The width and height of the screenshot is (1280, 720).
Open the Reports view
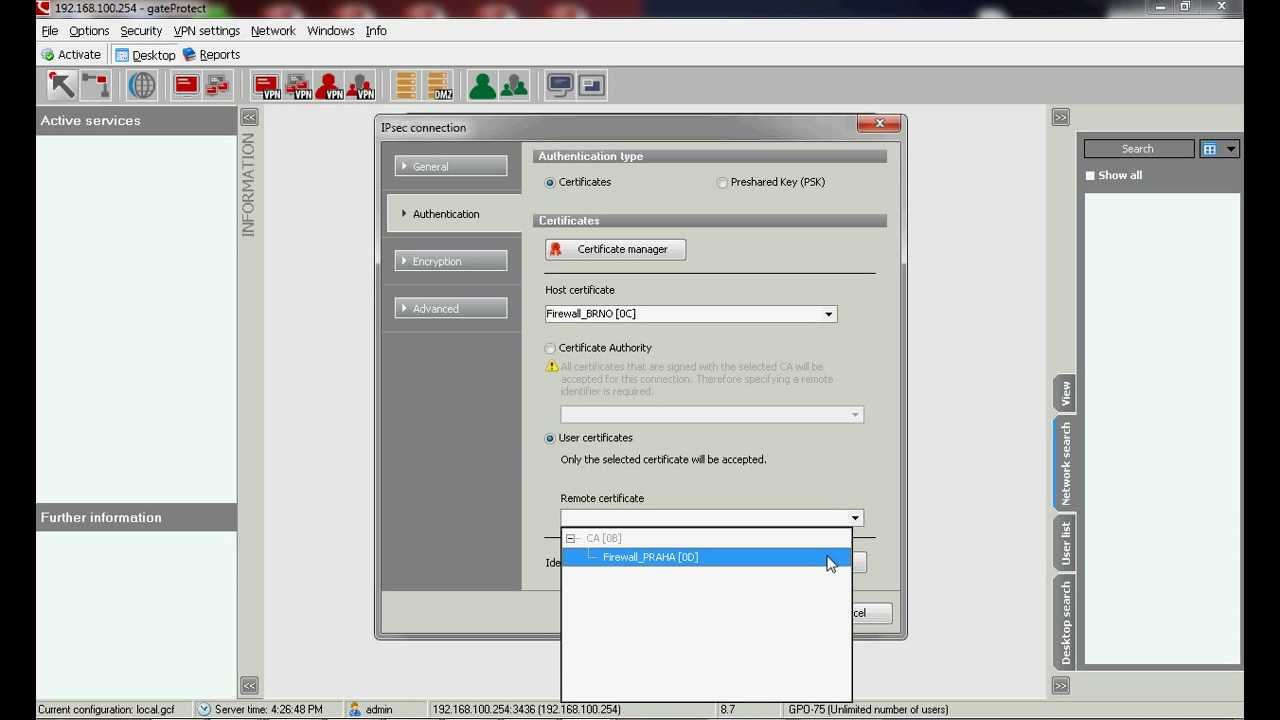click(x=211, y=55)
